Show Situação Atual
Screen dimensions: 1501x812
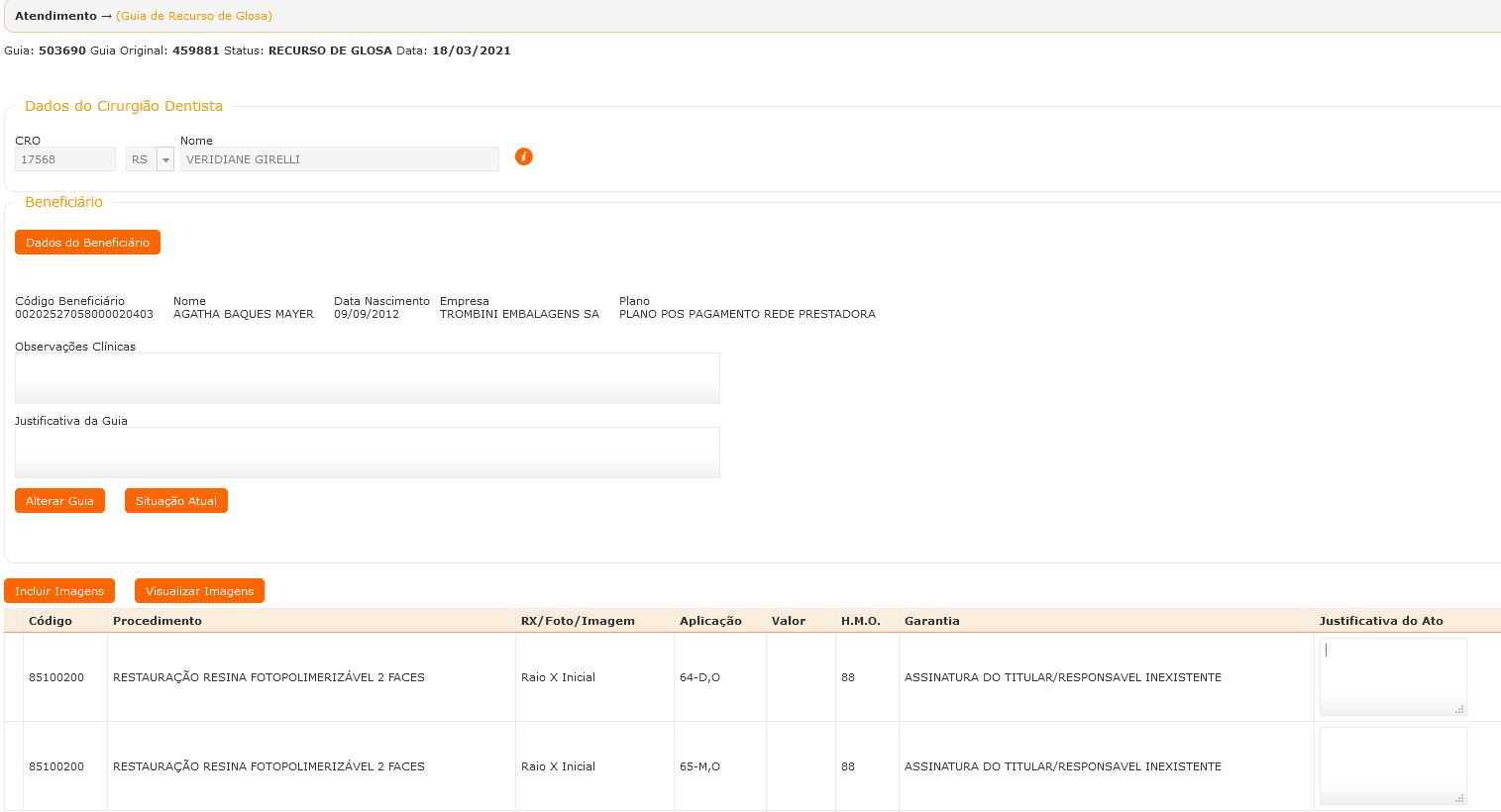point(175,501)
